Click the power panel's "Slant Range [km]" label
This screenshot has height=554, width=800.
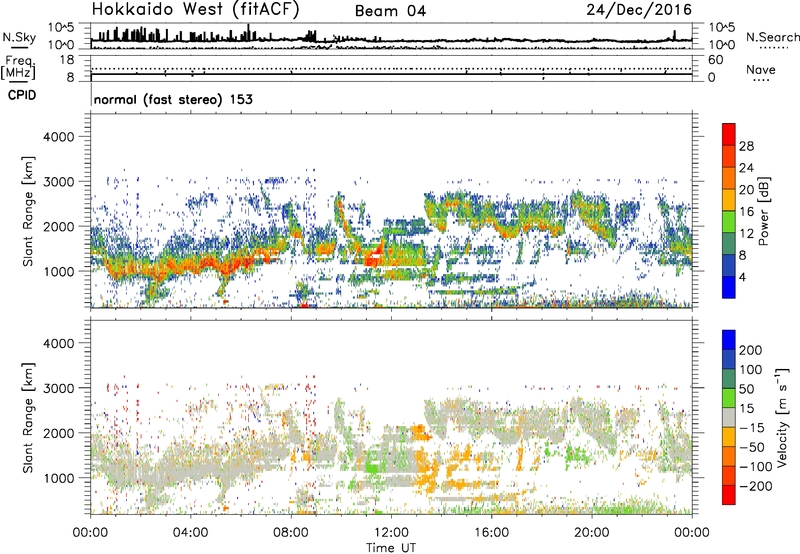pos(28,211)
